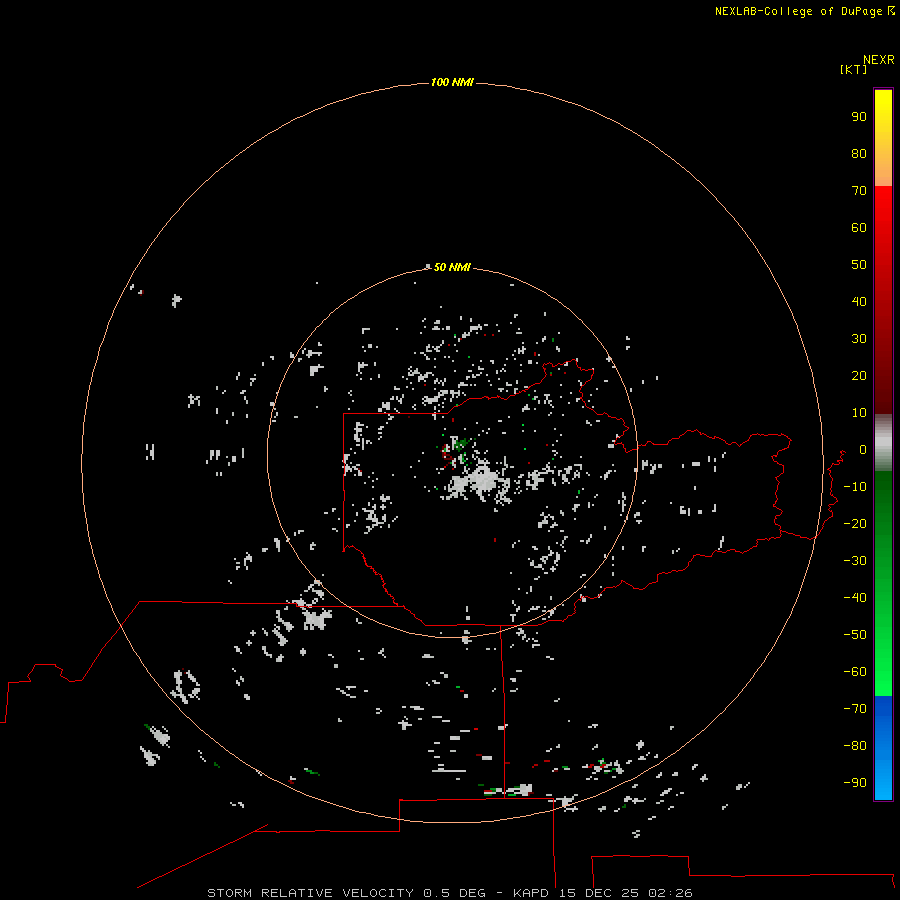
Task: Click the 50 value on the velocity scale
Action: click(859, 265)
